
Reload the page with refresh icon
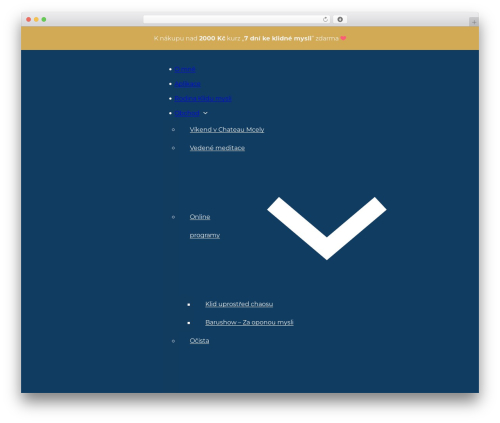(325, 20)
